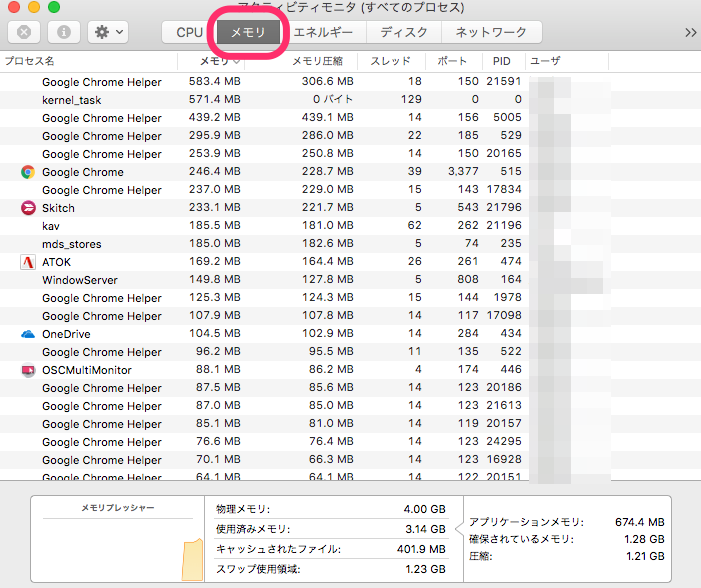Sort by メモリ圧縮 column header
Image resolution: width=701 pixels, height=588 pixels.
tap(301, 61)
